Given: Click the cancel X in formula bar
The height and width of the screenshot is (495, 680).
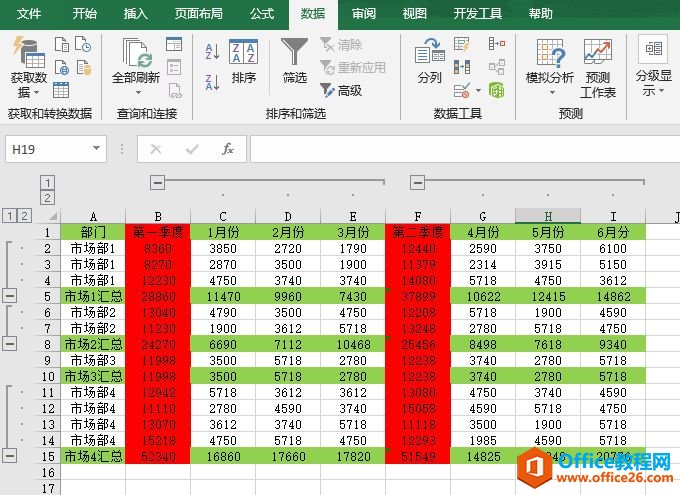Looking at the screenshot, I should click(156, 149).
